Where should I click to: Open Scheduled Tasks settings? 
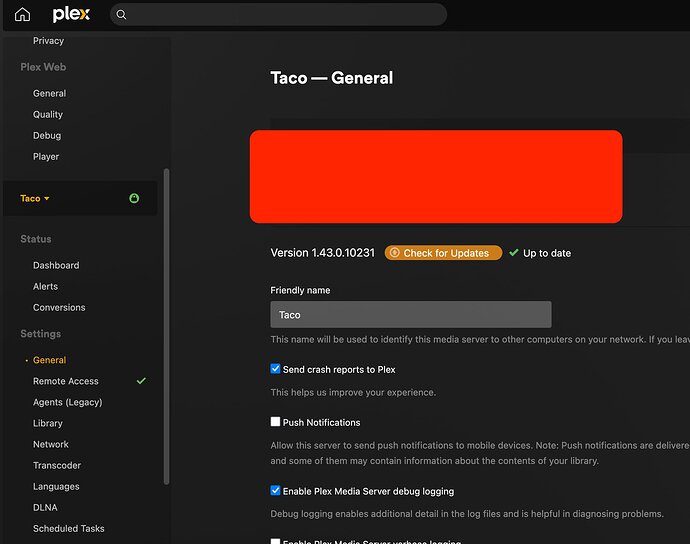coord(69,529)
